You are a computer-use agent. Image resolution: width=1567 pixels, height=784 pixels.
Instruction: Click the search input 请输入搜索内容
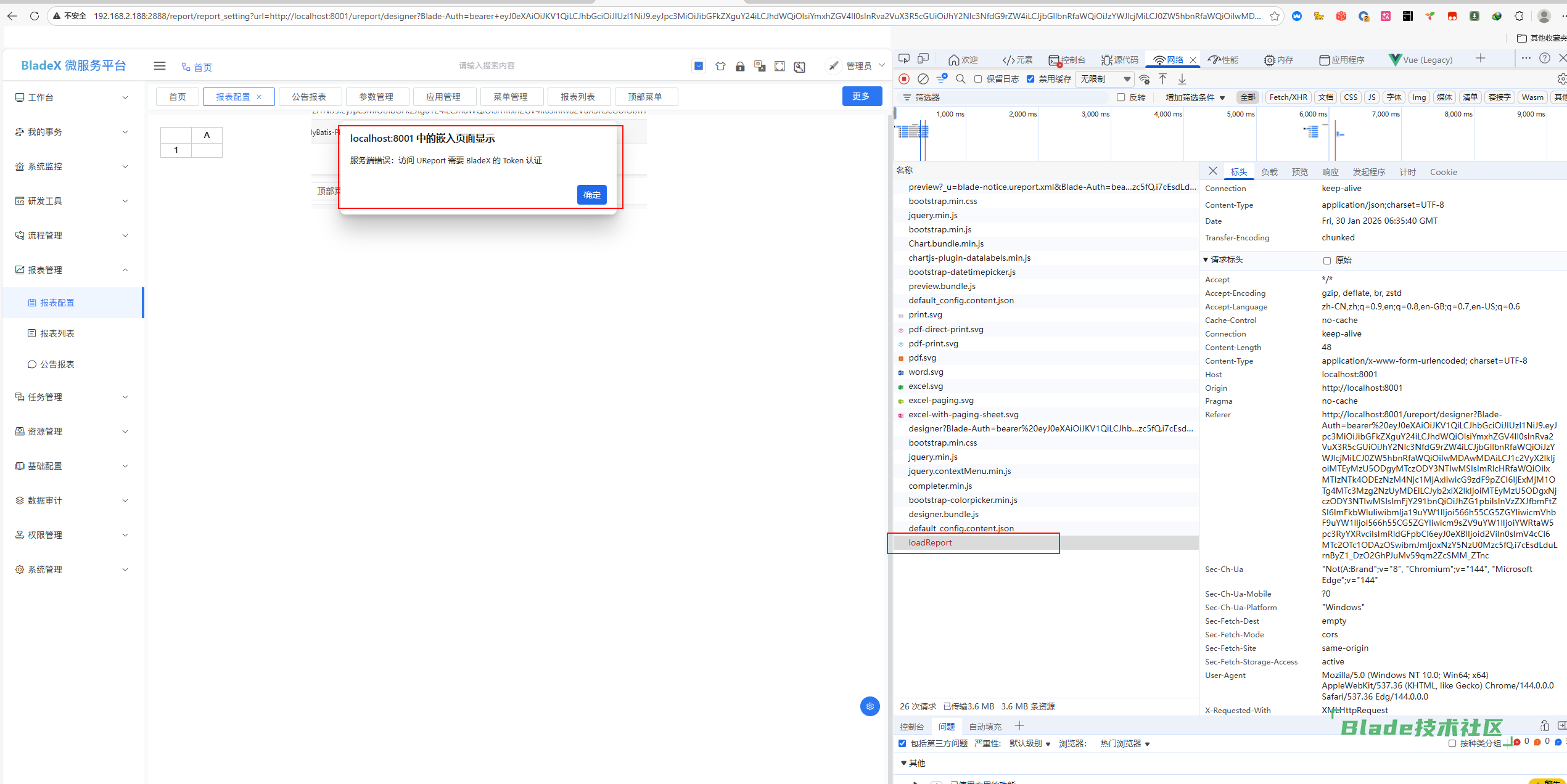pyautogui.click(x=487, y=66)
